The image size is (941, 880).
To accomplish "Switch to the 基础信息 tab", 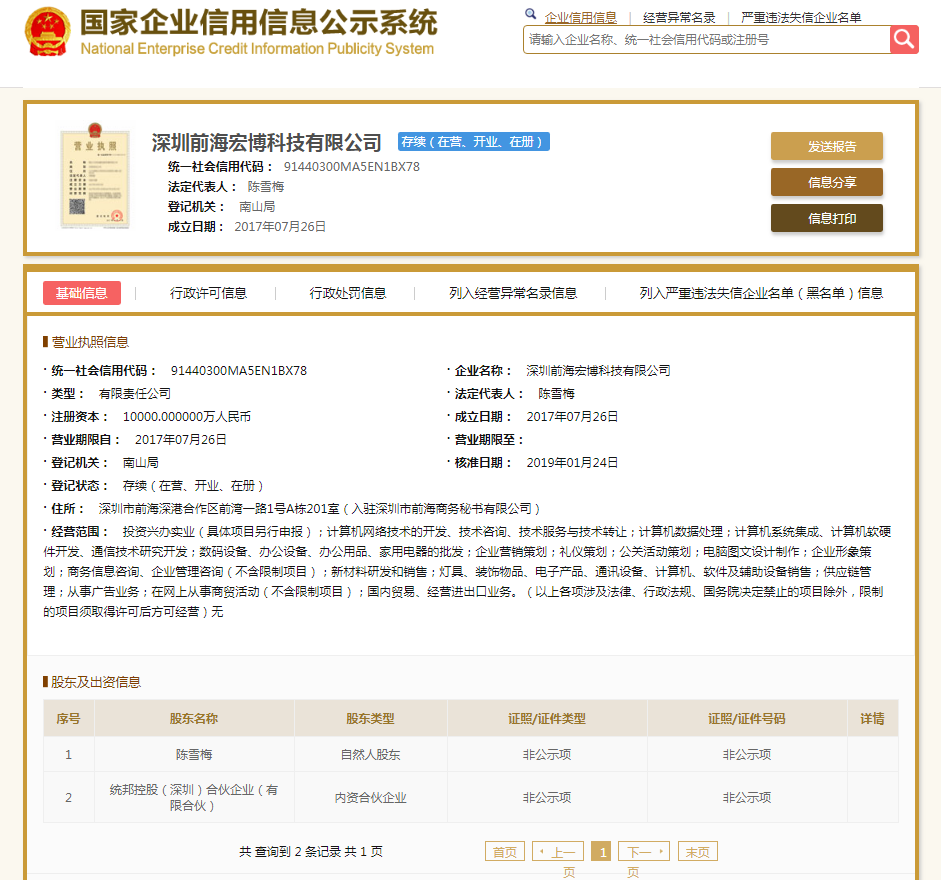I will tap(82, 293).
